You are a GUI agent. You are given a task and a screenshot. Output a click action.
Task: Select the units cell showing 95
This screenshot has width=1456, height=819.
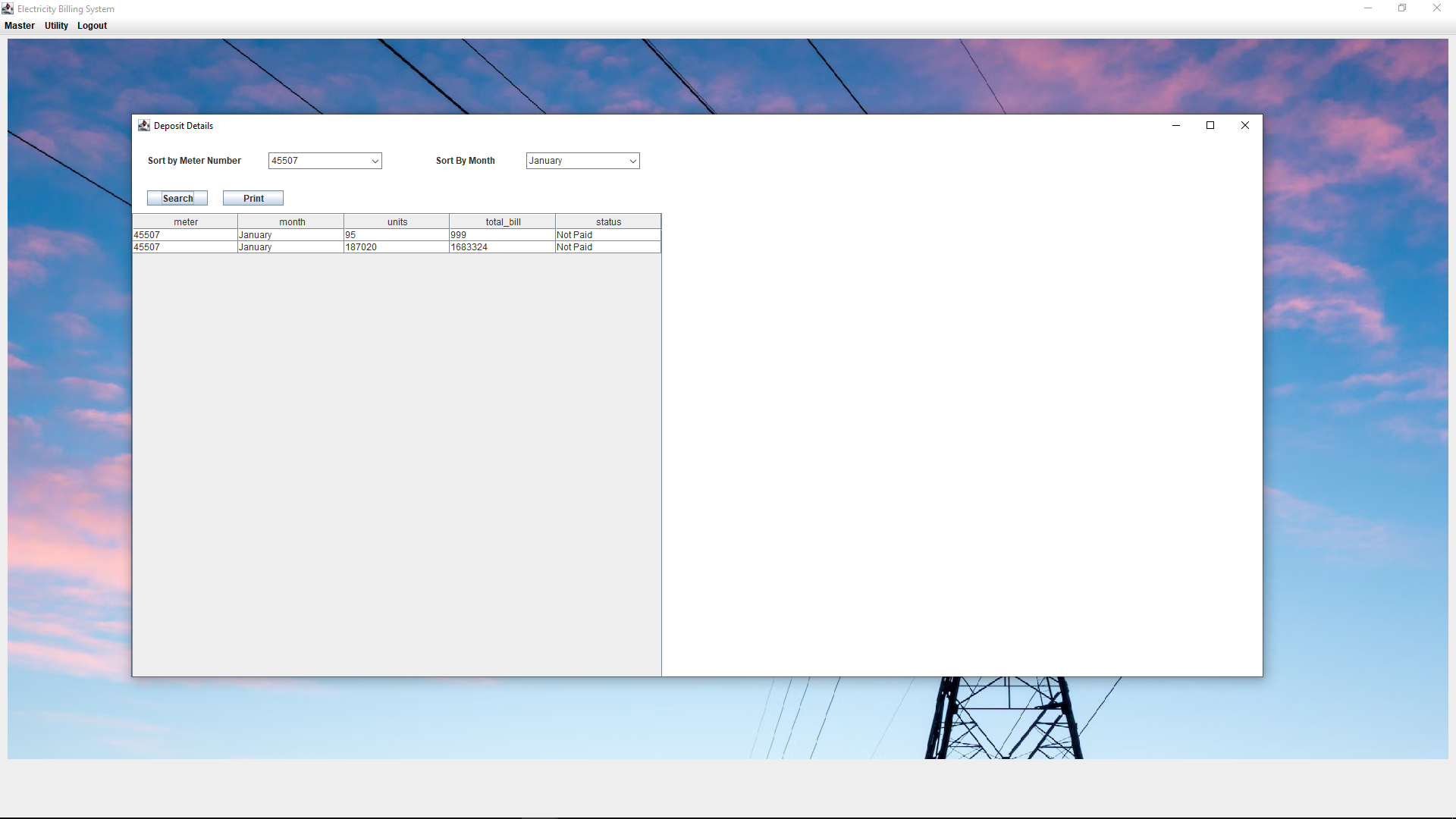[397, 235]
